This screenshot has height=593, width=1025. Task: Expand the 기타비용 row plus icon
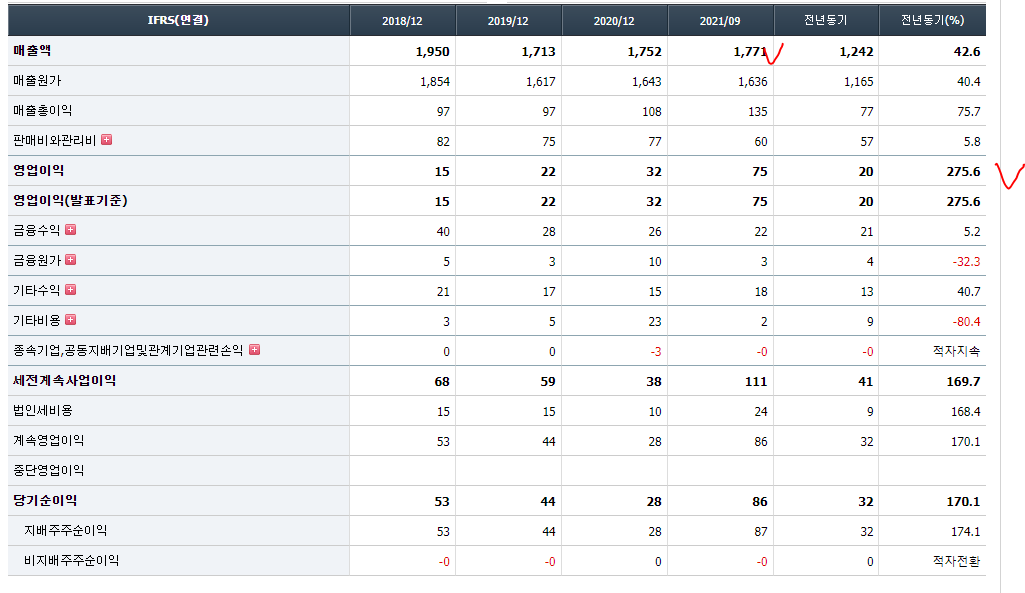71,320
